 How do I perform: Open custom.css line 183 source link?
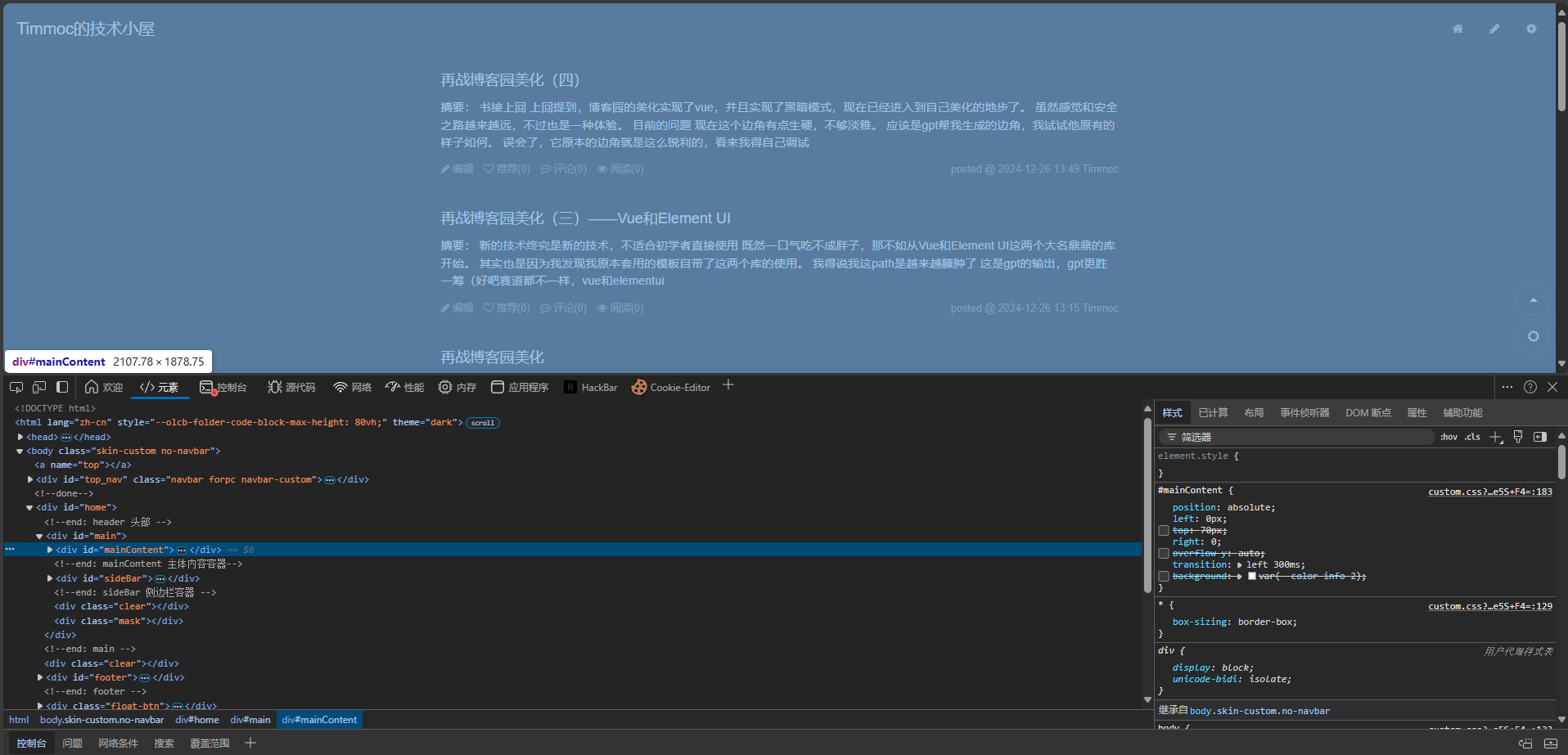coord(1489,492)
